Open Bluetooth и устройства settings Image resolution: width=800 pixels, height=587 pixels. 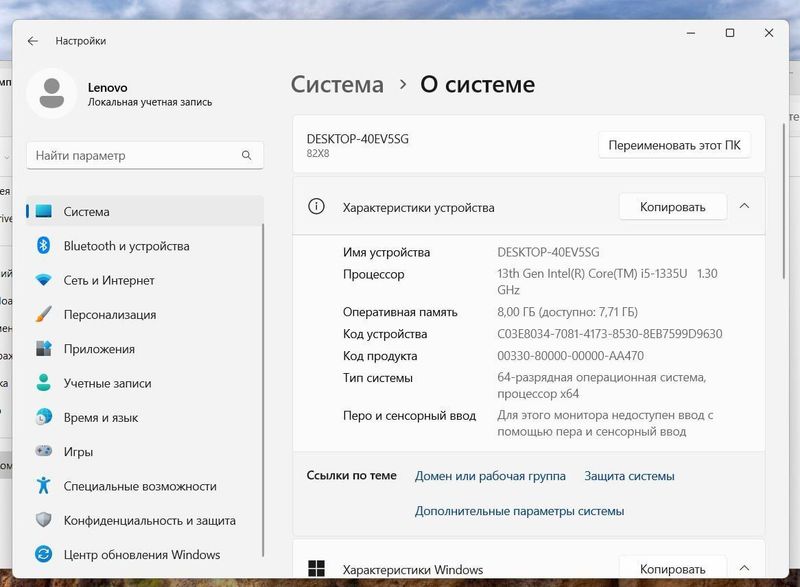tap(145, 246)
